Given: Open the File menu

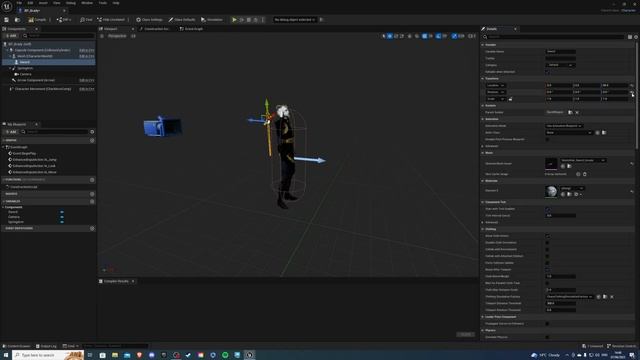Looking at the screenshot, I should [x=19, y=3].
